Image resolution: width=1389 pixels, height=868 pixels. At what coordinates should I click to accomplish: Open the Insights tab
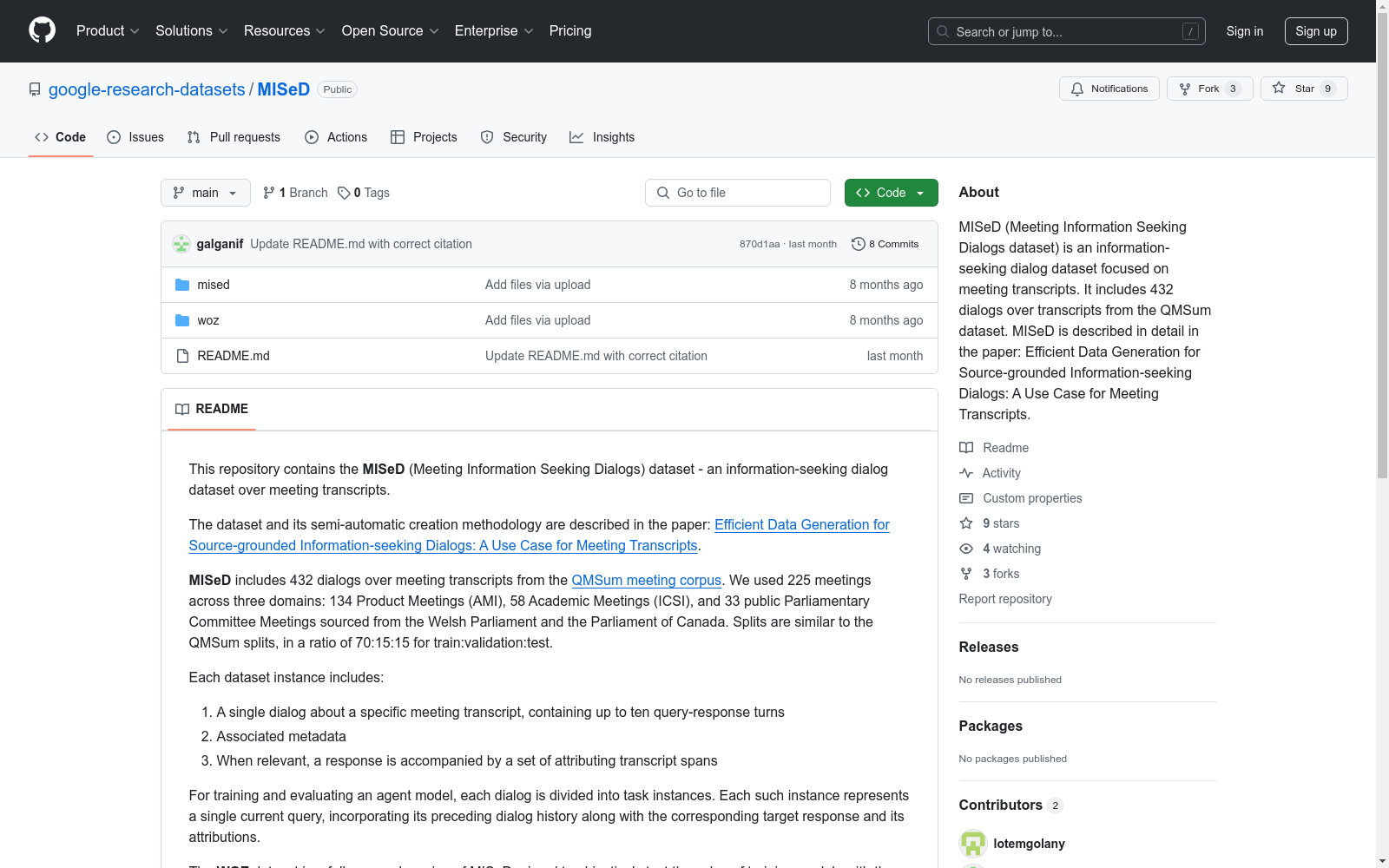pos(602,137)
